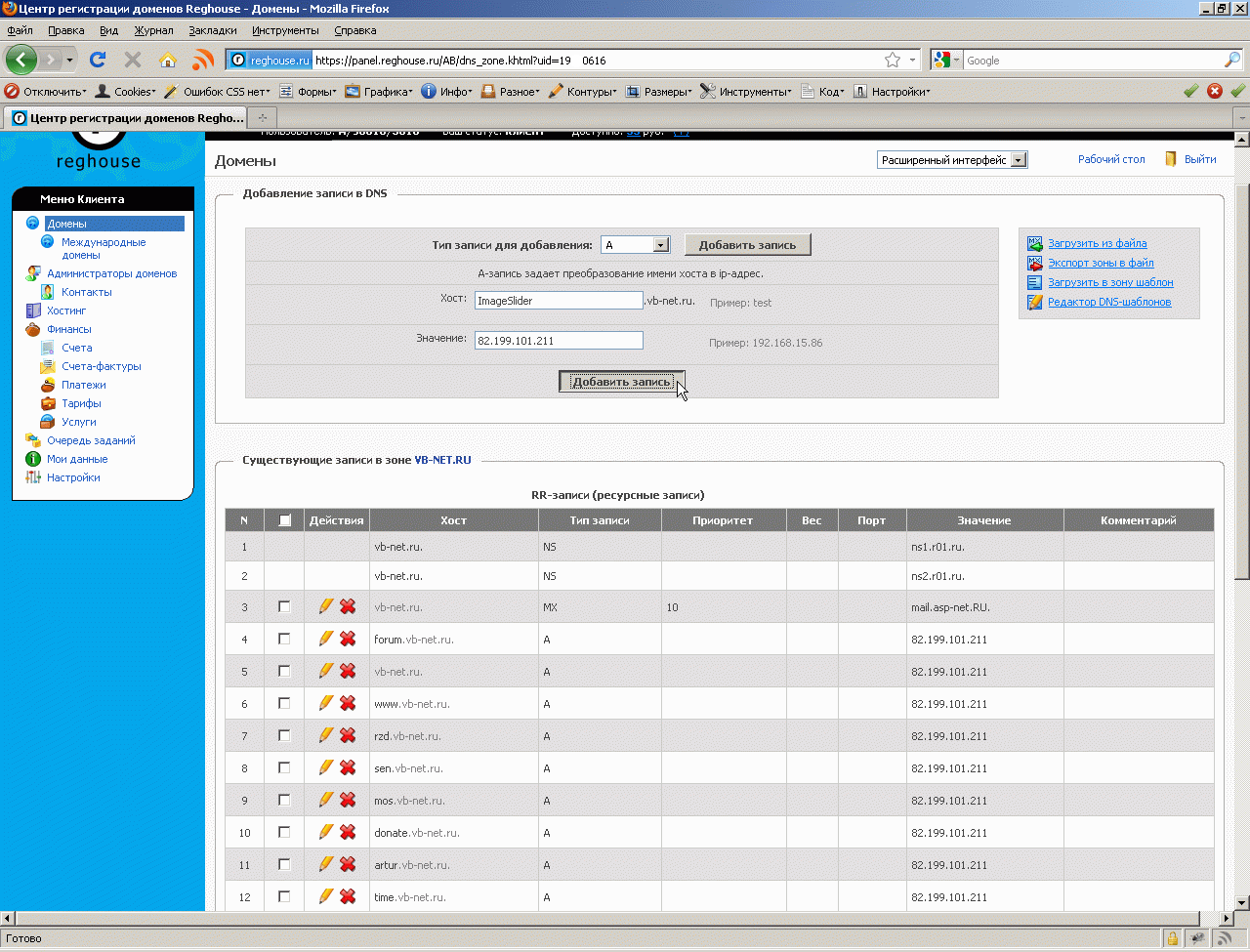
Task: Edit the sen.vb-net.ru record
Action: (326, 767)
